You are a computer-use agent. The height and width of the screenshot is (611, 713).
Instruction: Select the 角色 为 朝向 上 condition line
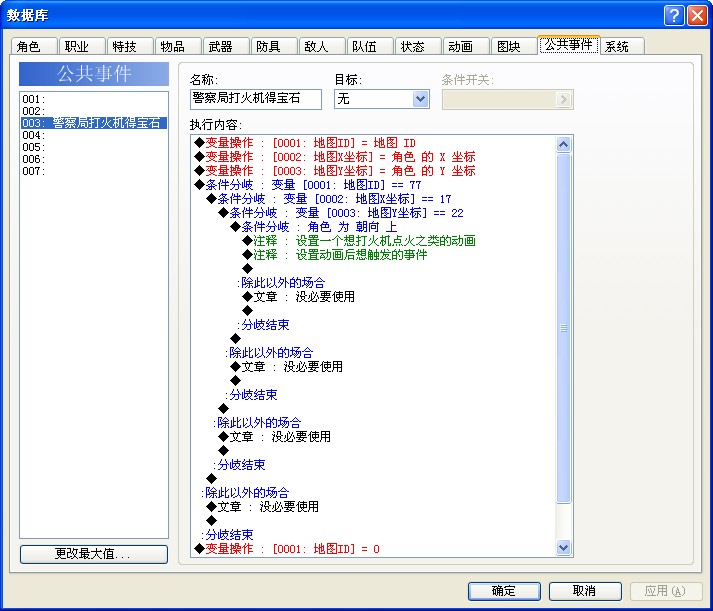(x=313, y=227)
